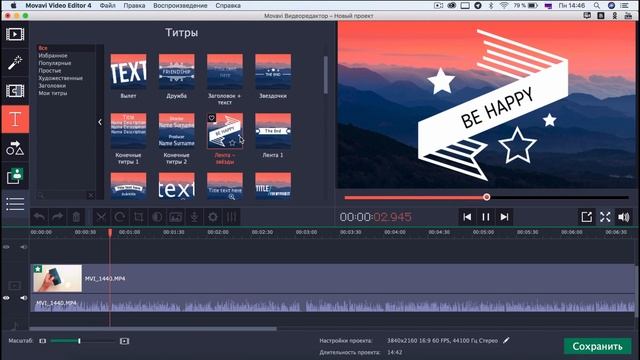Delete selected clip with trash icon
This screenshot has width=640, height=360.
pos(76,217)
